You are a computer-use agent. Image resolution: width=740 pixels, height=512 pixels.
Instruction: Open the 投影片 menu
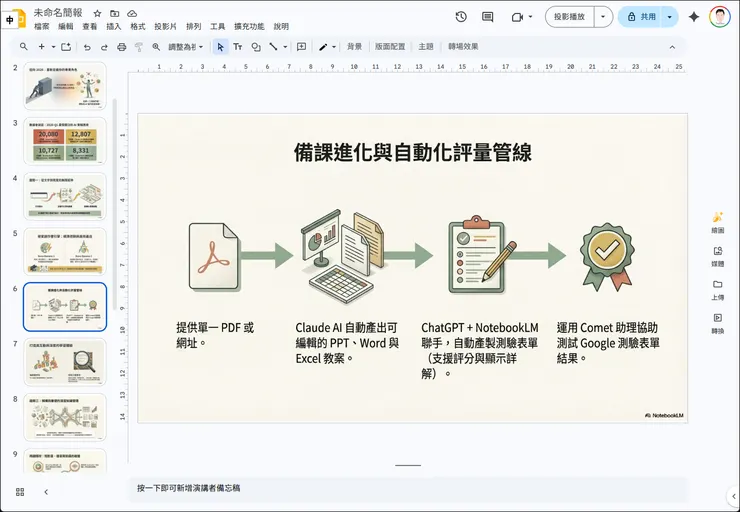tap(166, 27)
